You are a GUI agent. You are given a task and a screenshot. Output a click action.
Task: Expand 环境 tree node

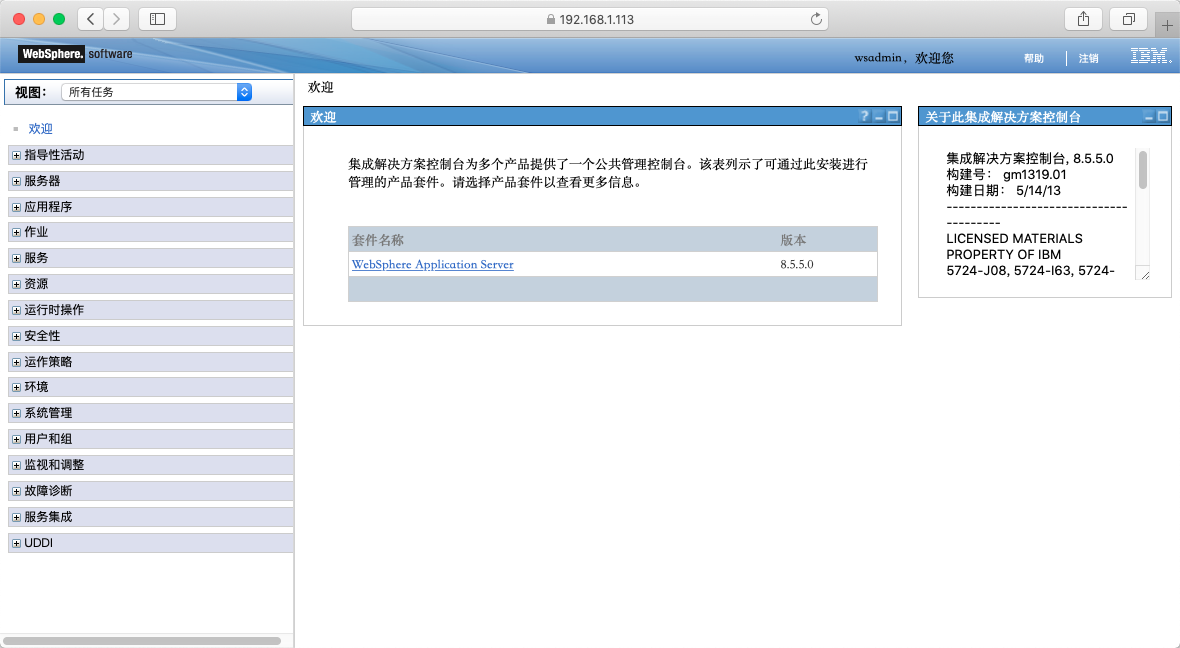(17, 387)
